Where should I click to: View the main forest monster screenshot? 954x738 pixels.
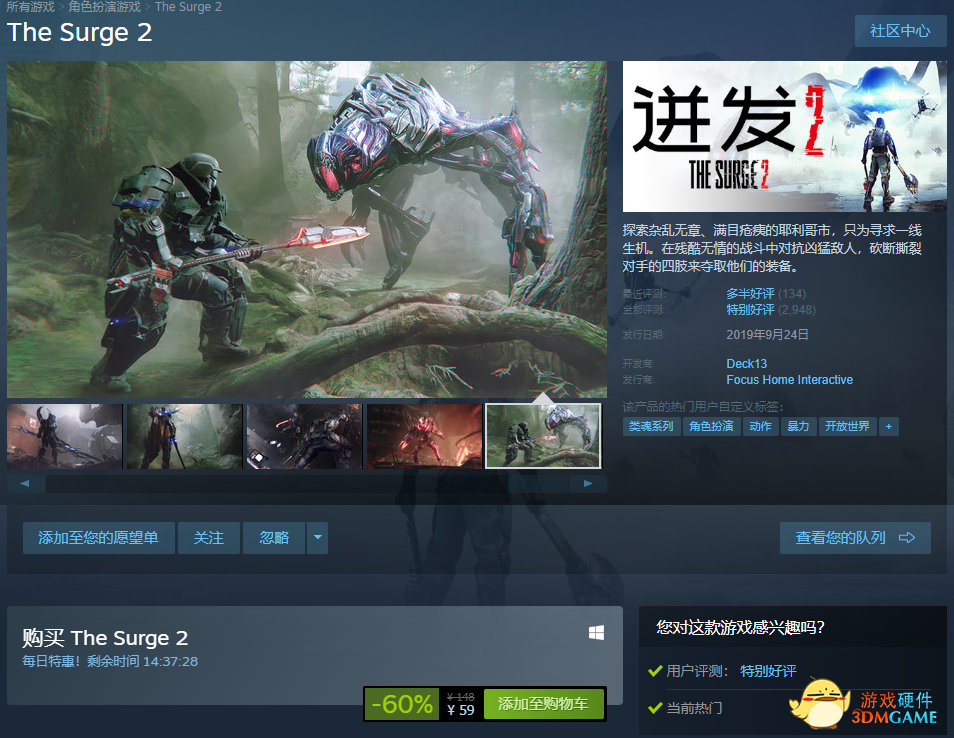pos(307,229)
